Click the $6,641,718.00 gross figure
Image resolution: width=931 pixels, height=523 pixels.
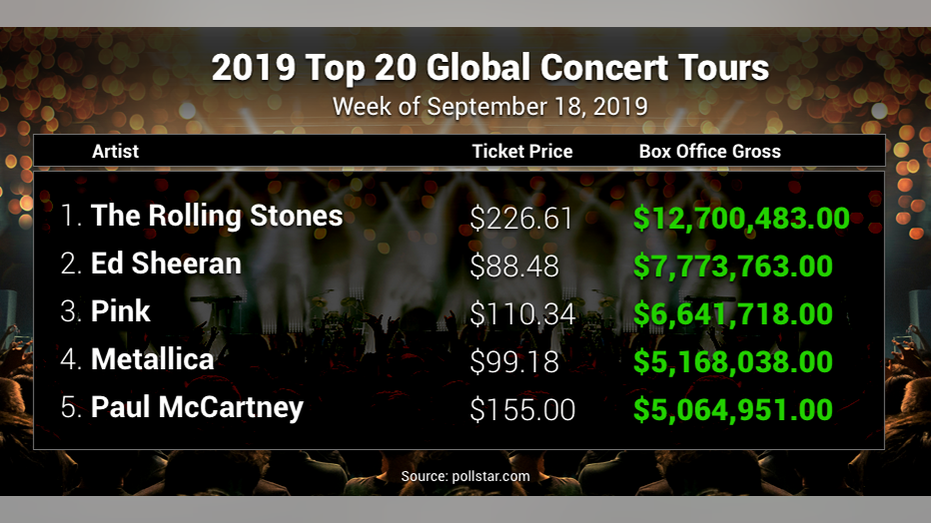tap(733, 314)
